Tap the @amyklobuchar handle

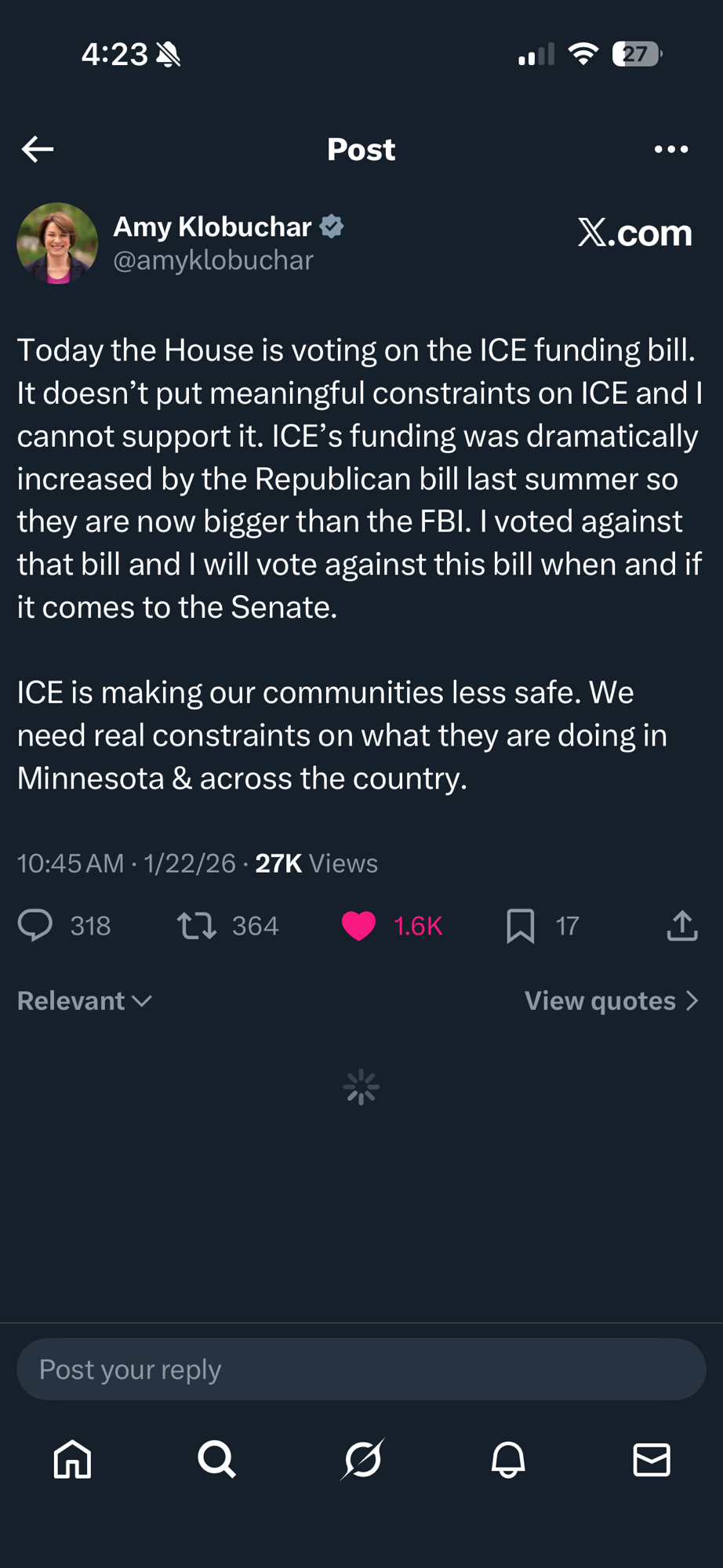tap(213, 260)
